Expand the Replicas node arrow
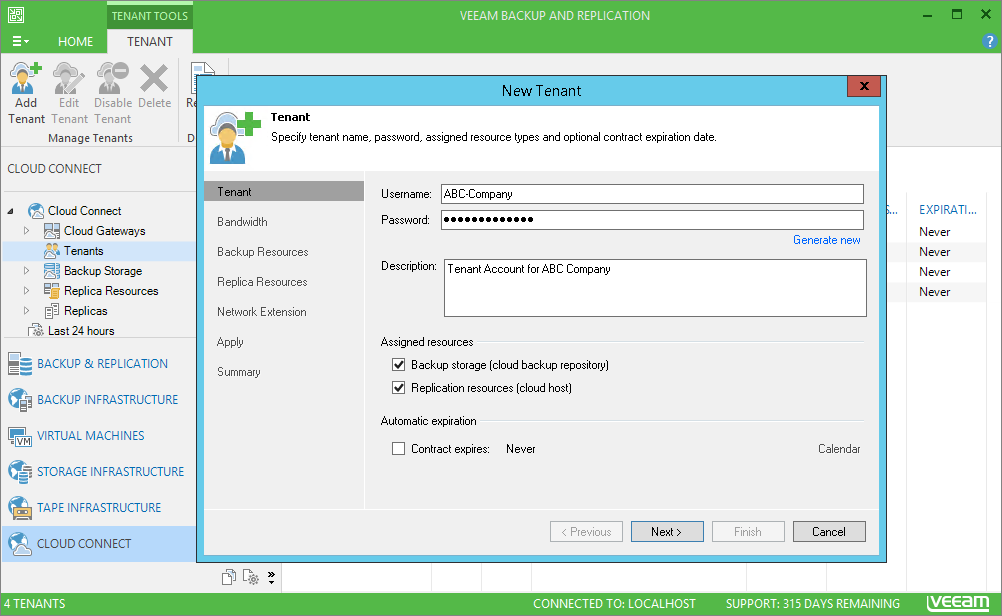Image resolution: width=1002 pixels, height=616 pixels. pos(26,311)
